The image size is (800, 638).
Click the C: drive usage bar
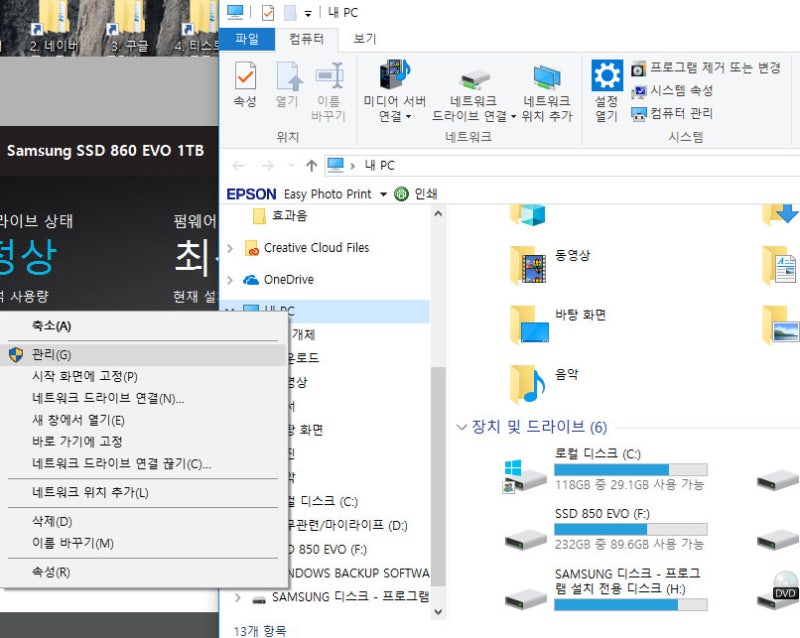[x=631, y=470]
